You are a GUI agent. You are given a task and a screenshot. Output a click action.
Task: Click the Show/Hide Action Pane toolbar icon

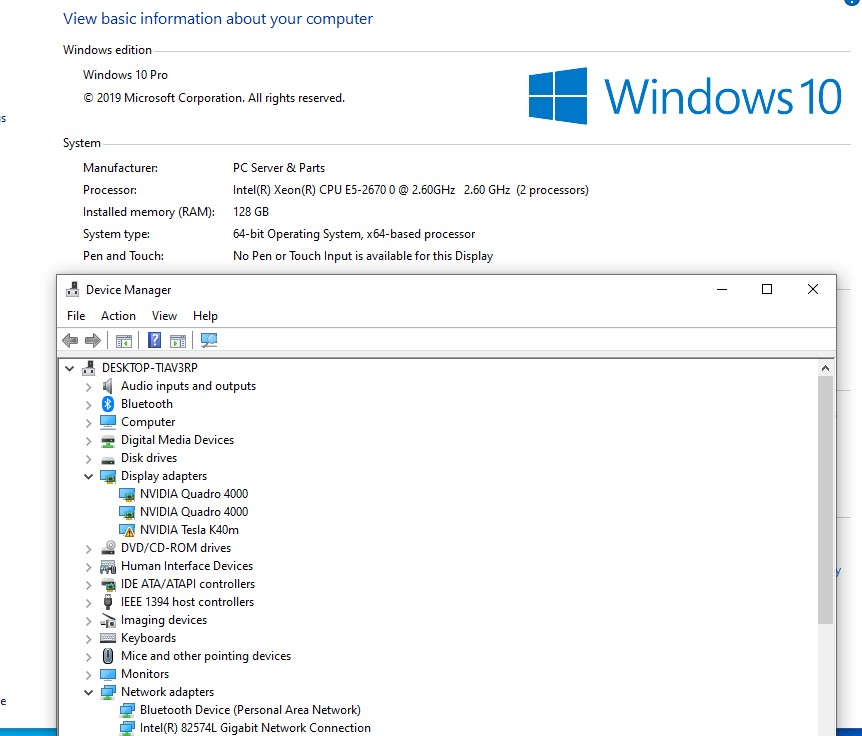tap(178, 340)
